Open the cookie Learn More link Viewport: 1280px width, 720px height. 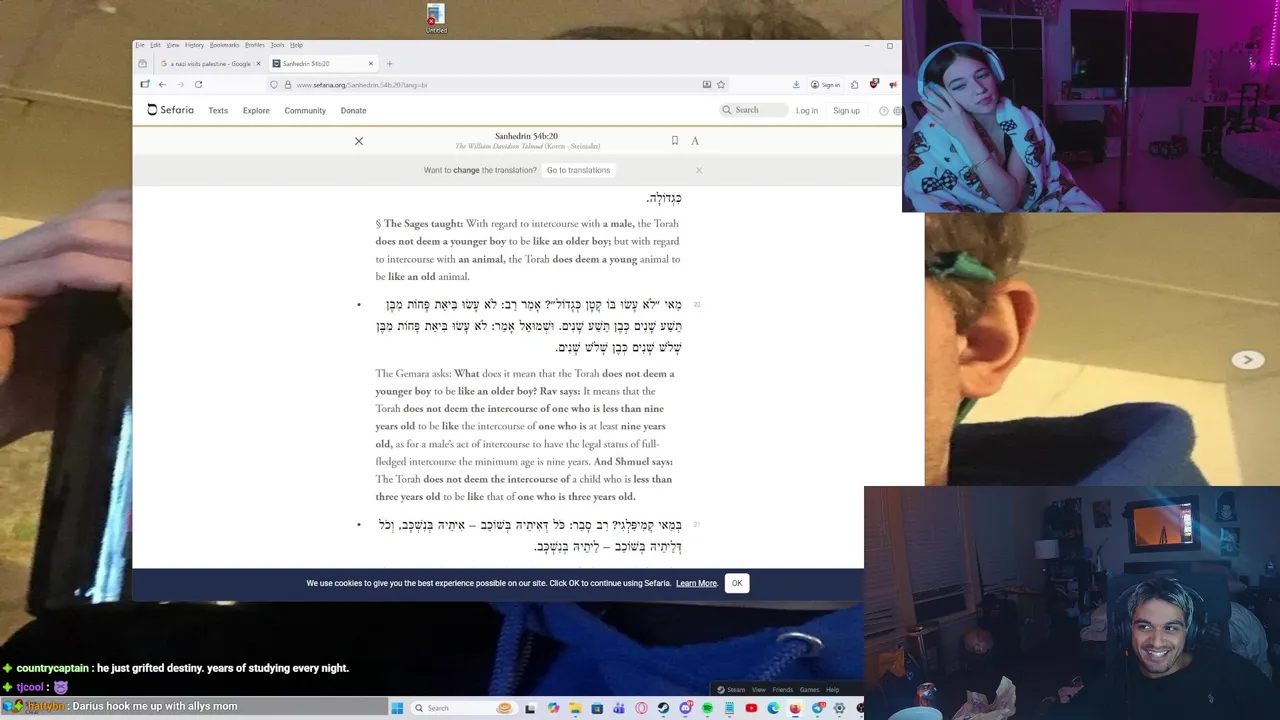(696, 584)
